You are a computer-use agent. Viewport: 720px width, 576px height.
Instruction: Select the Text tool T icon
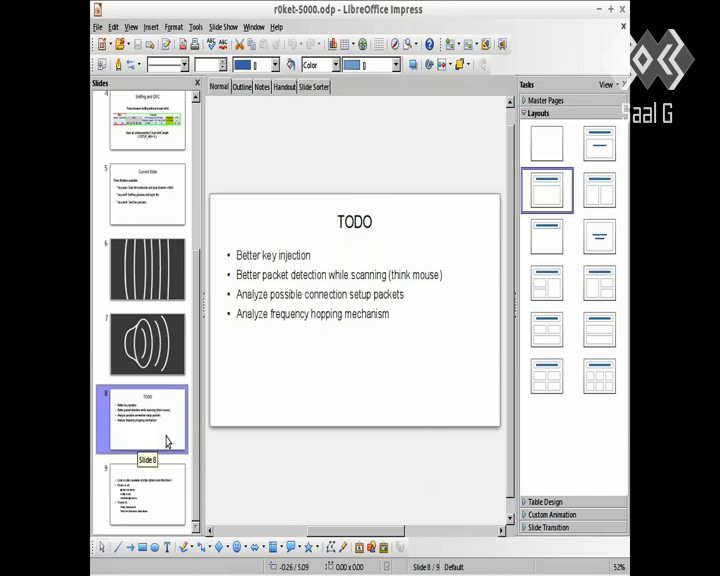coord(167,547)
